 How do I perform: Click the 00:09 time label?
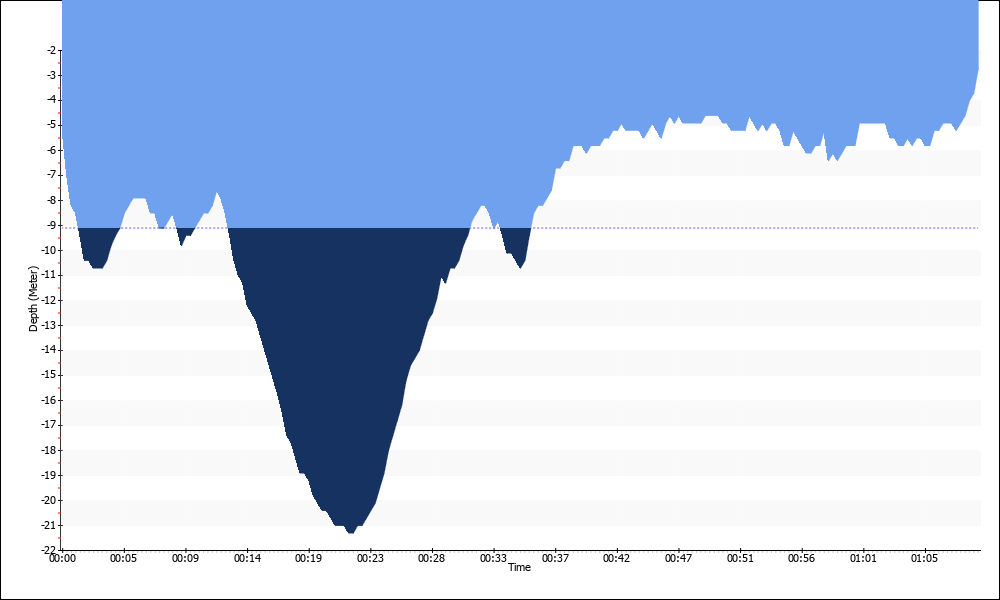(x=185, y=559)
